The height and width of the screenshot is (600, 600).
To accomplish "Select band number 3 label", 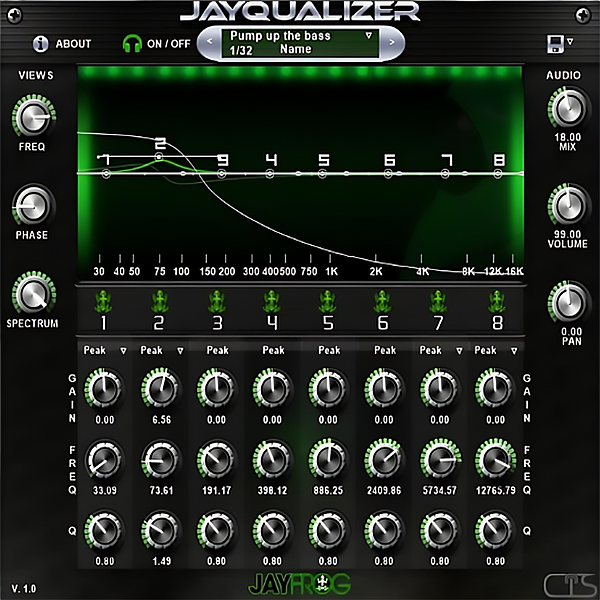I will (x=217, y=323).
